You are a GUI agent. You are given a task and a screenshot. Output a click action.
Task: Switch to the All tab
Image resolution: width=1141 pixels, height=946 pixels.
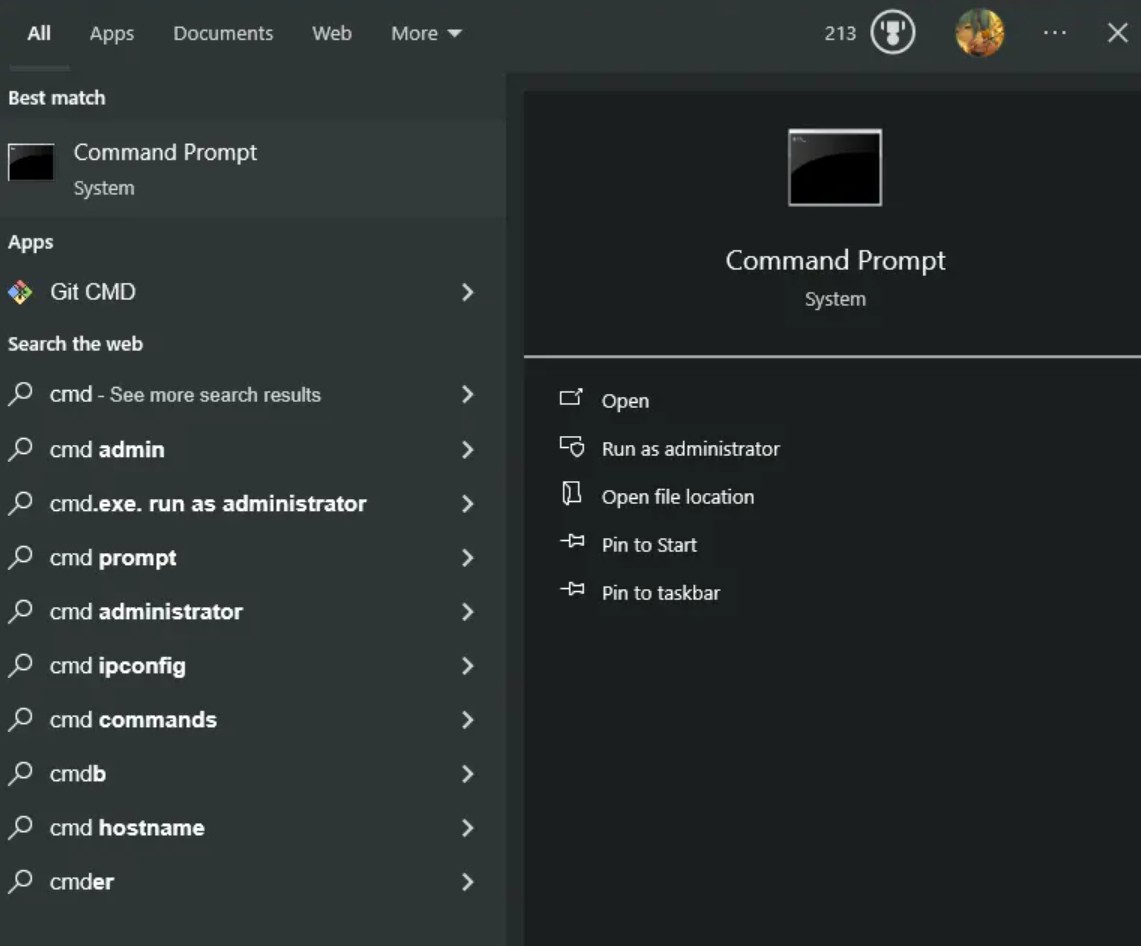click(x=39, y=33)
